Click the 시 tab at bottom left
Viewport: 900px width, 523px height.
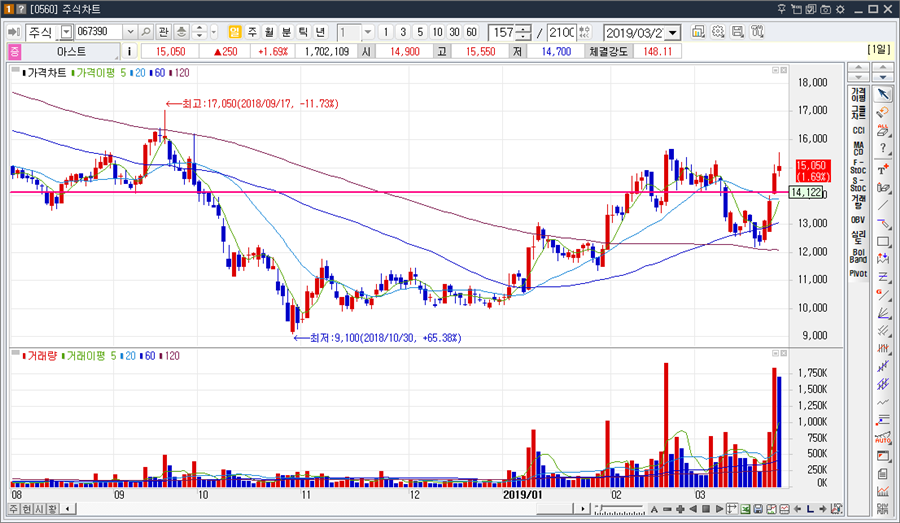pos(40,509)
